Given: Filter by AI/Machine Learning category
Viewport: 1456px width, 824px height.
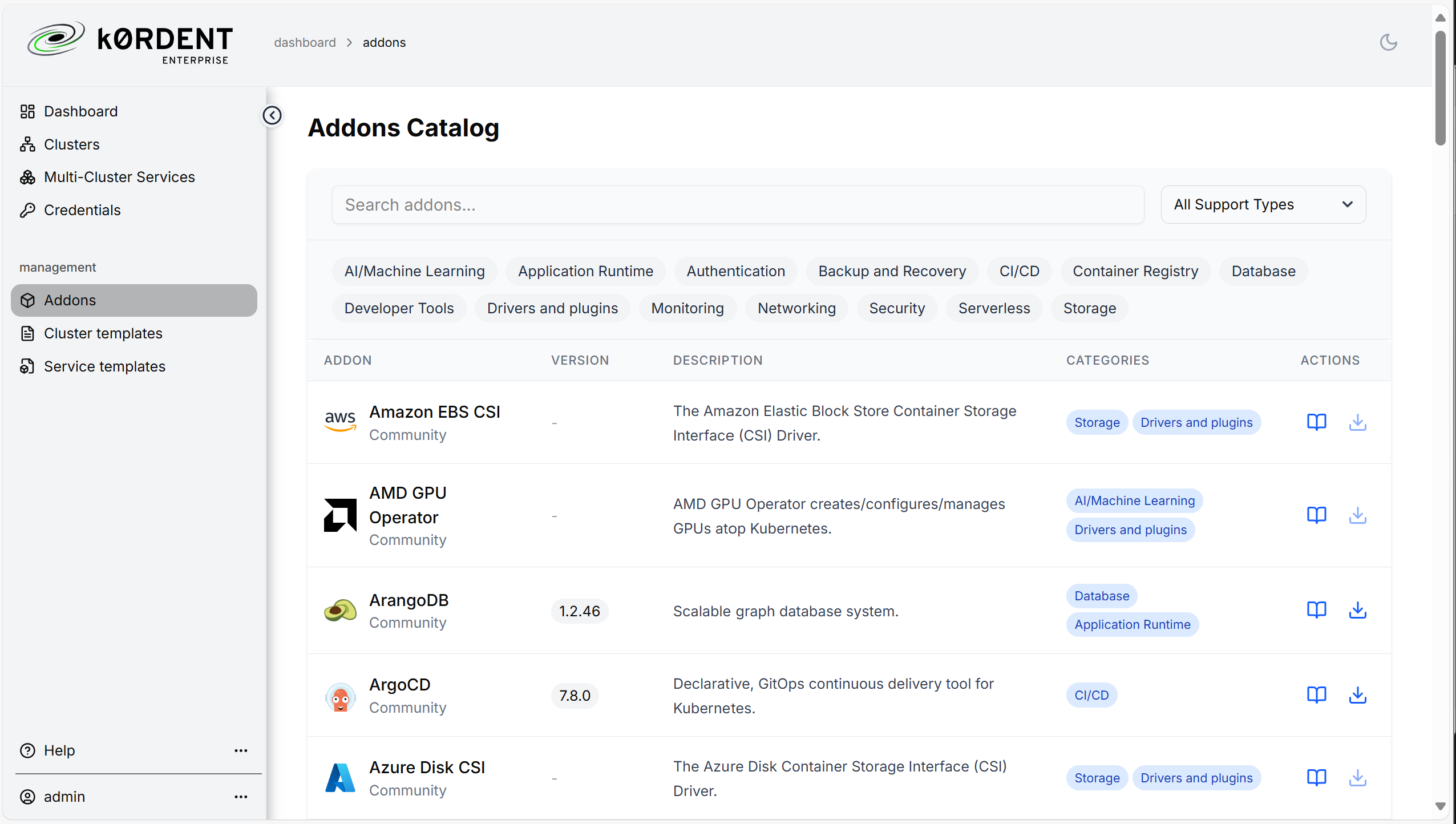Looking at the screenshot, I should pos(414,271).
